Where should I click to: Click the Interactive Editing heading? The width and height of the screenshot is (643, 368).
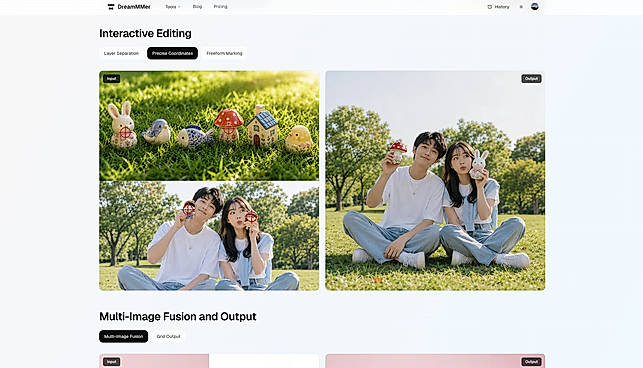(x=145, y=33)
